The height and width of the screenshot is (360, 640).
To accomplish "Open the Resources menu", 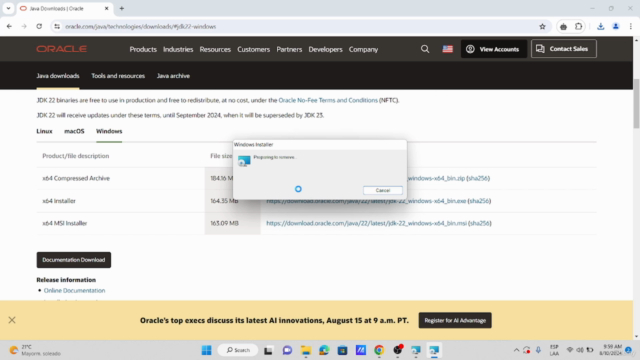I will (x=215, y=49).
